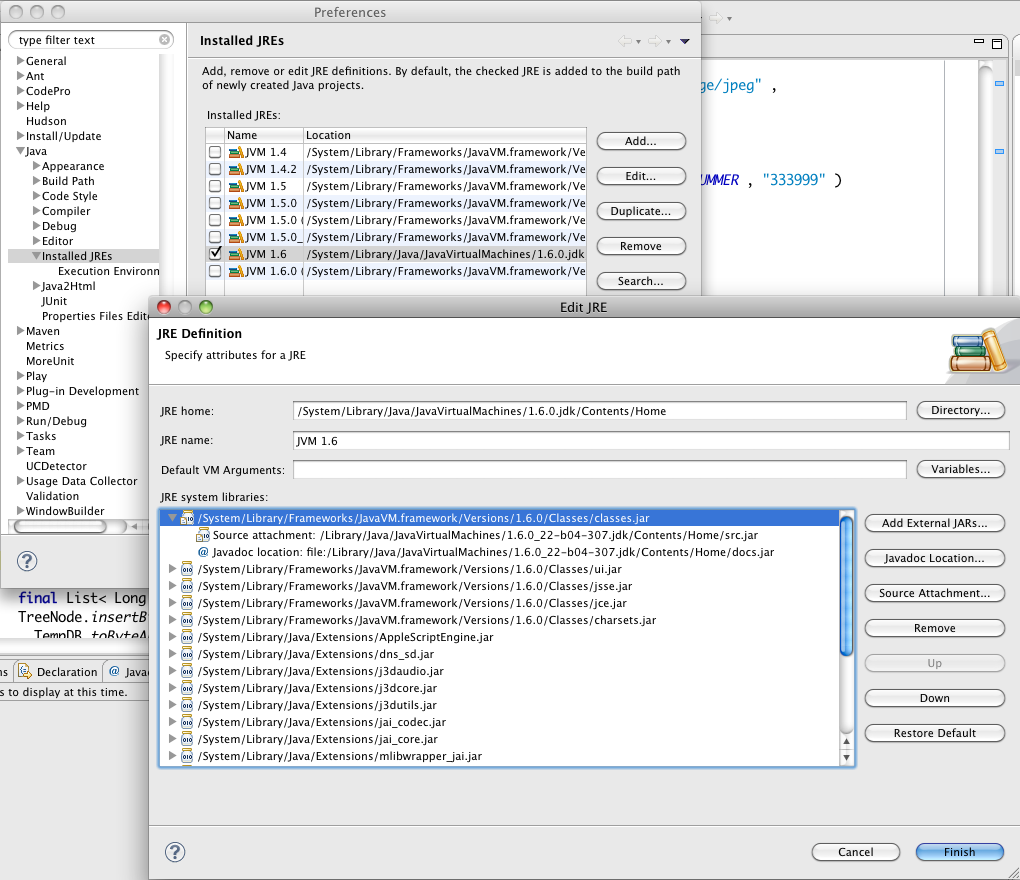Click the Declaration tab icon
Image resolution: width=1020 pixels, height=880 pixels.
tap(25, 671)
